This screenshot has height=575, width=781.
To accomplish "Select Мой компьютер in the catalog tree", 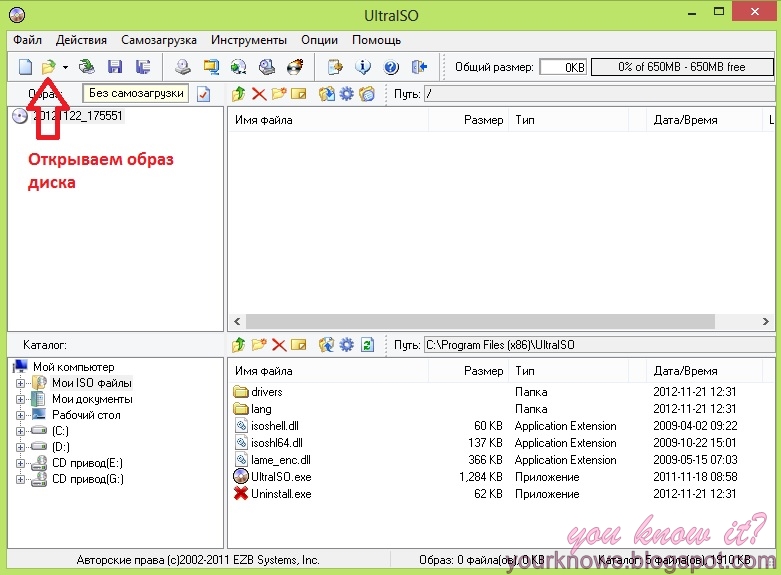I will pyautogui.click(x=73, y=367).
